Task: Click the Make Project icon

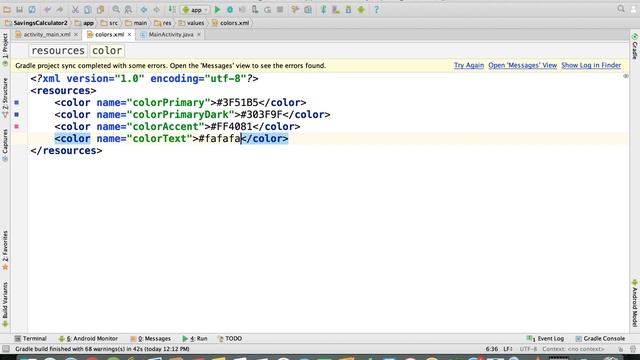Action: (x=172, y=9)
